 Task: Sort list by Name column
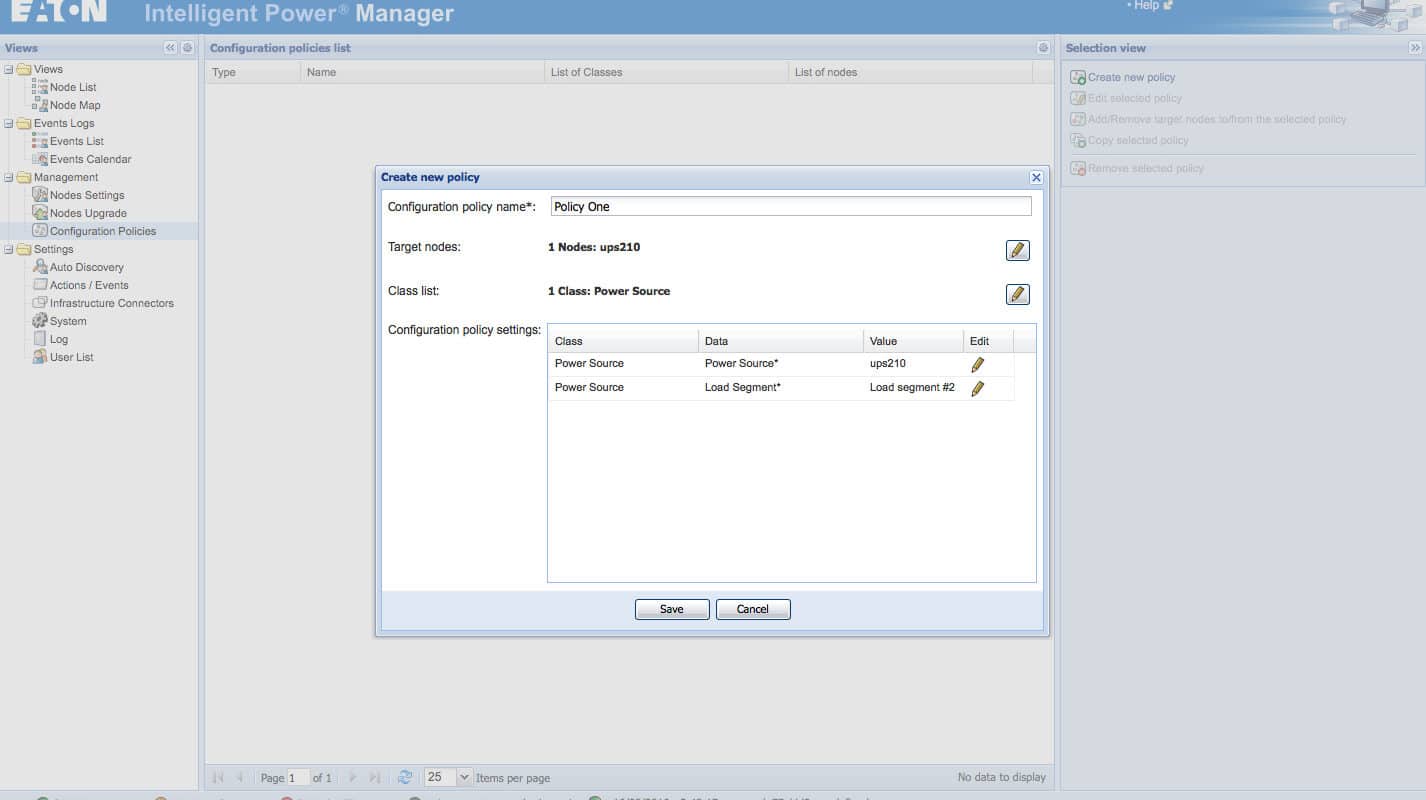click(422, 72)
